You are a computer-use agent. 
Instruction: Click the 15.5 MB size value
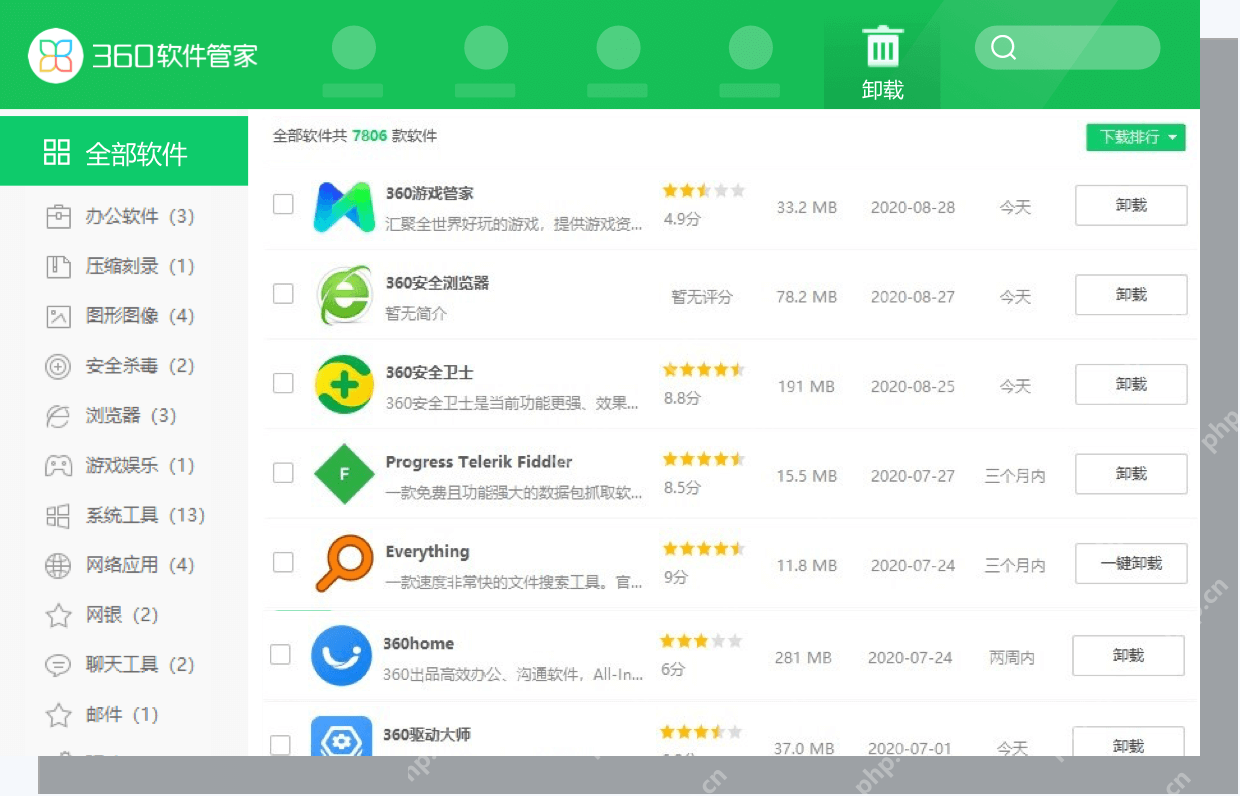point(807,476)
